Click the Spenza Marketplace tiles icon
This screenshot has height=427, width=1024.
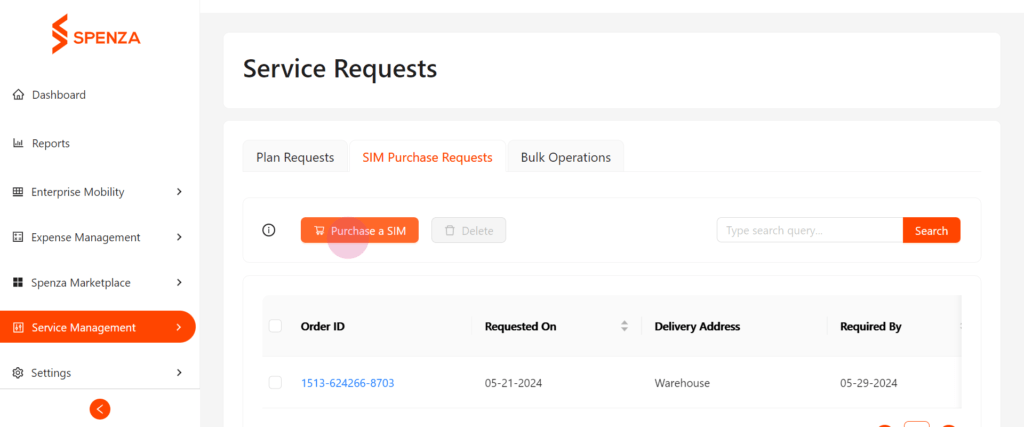[18, 283]
